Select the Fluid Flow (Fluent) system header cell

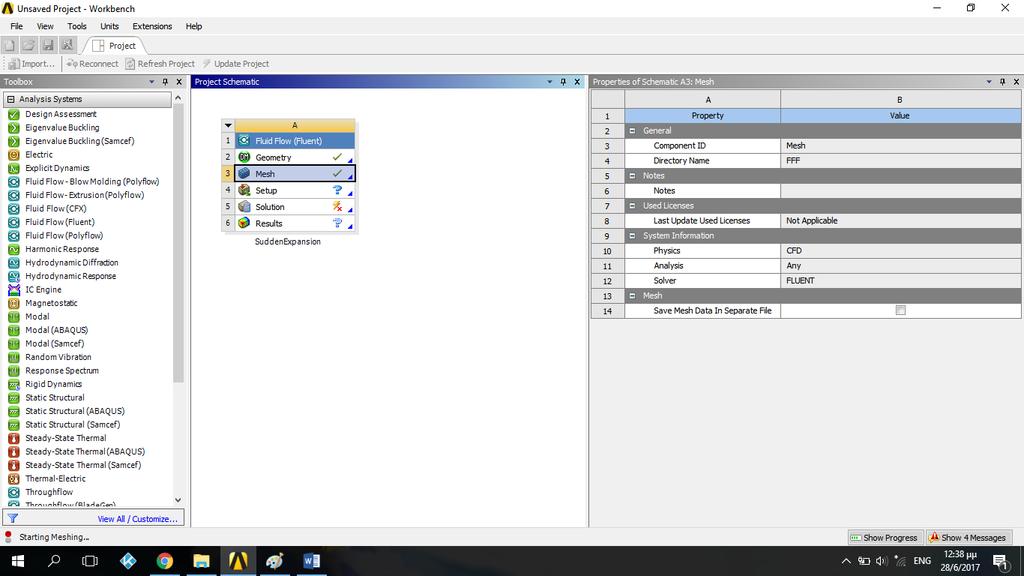point(295,141)
